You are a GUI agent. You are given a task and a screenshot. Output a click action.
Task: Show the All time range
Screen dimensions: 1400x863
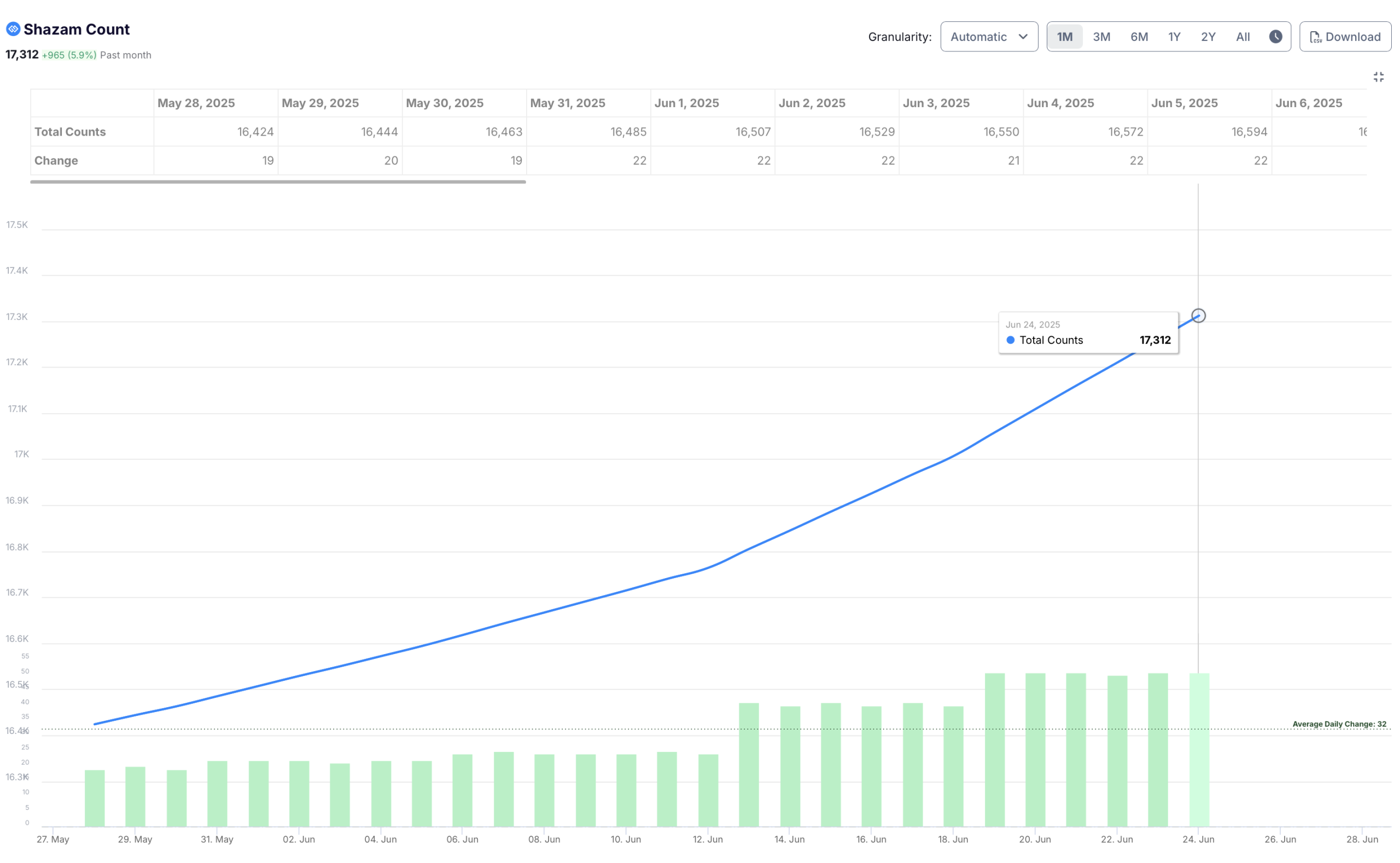pos(1242,37)
